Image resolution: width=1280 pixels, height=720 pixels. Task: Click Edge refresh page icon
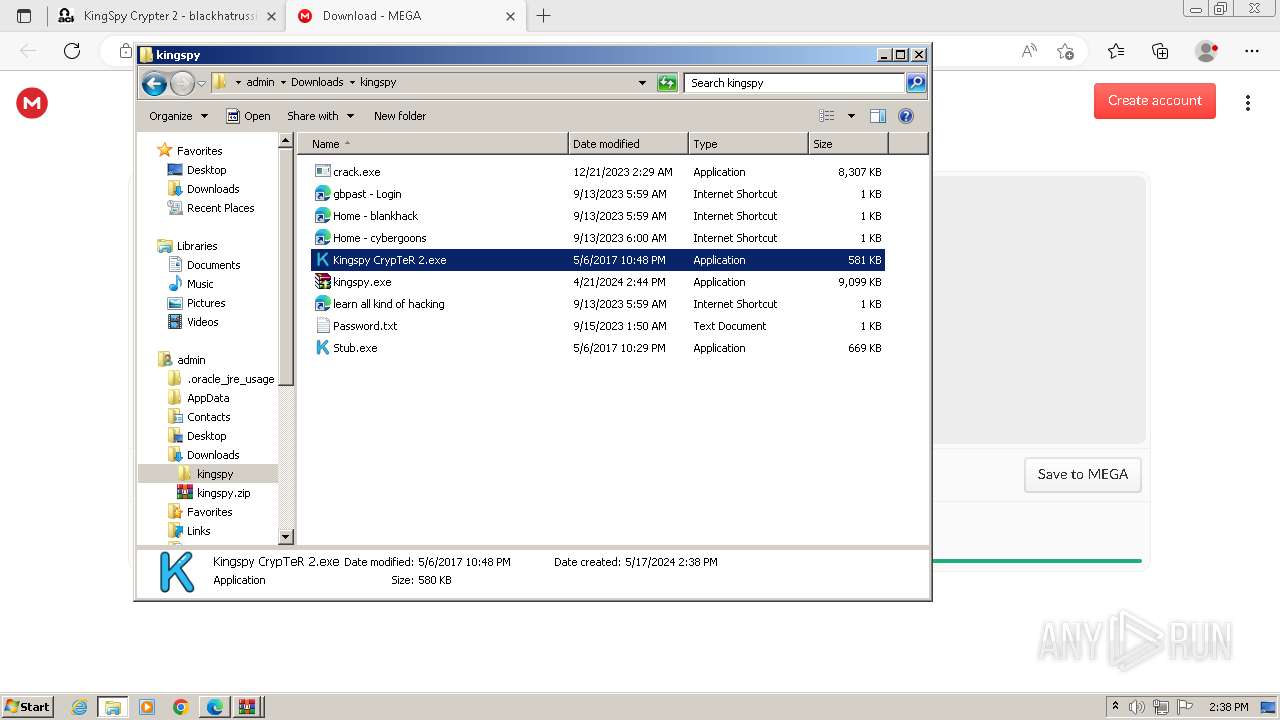click(x=72, y=51)
